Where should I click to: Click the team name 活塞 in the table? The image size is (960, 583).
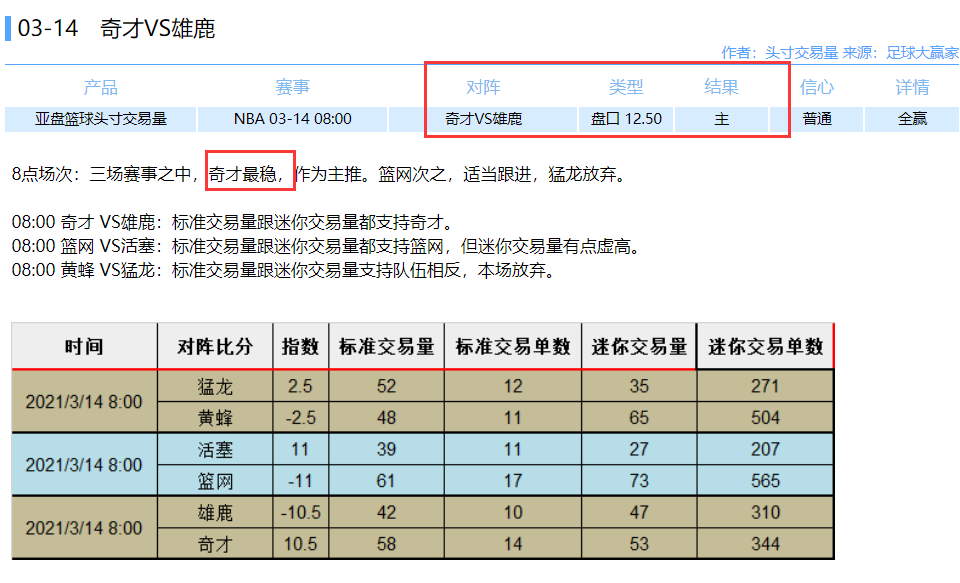(215, 449)
